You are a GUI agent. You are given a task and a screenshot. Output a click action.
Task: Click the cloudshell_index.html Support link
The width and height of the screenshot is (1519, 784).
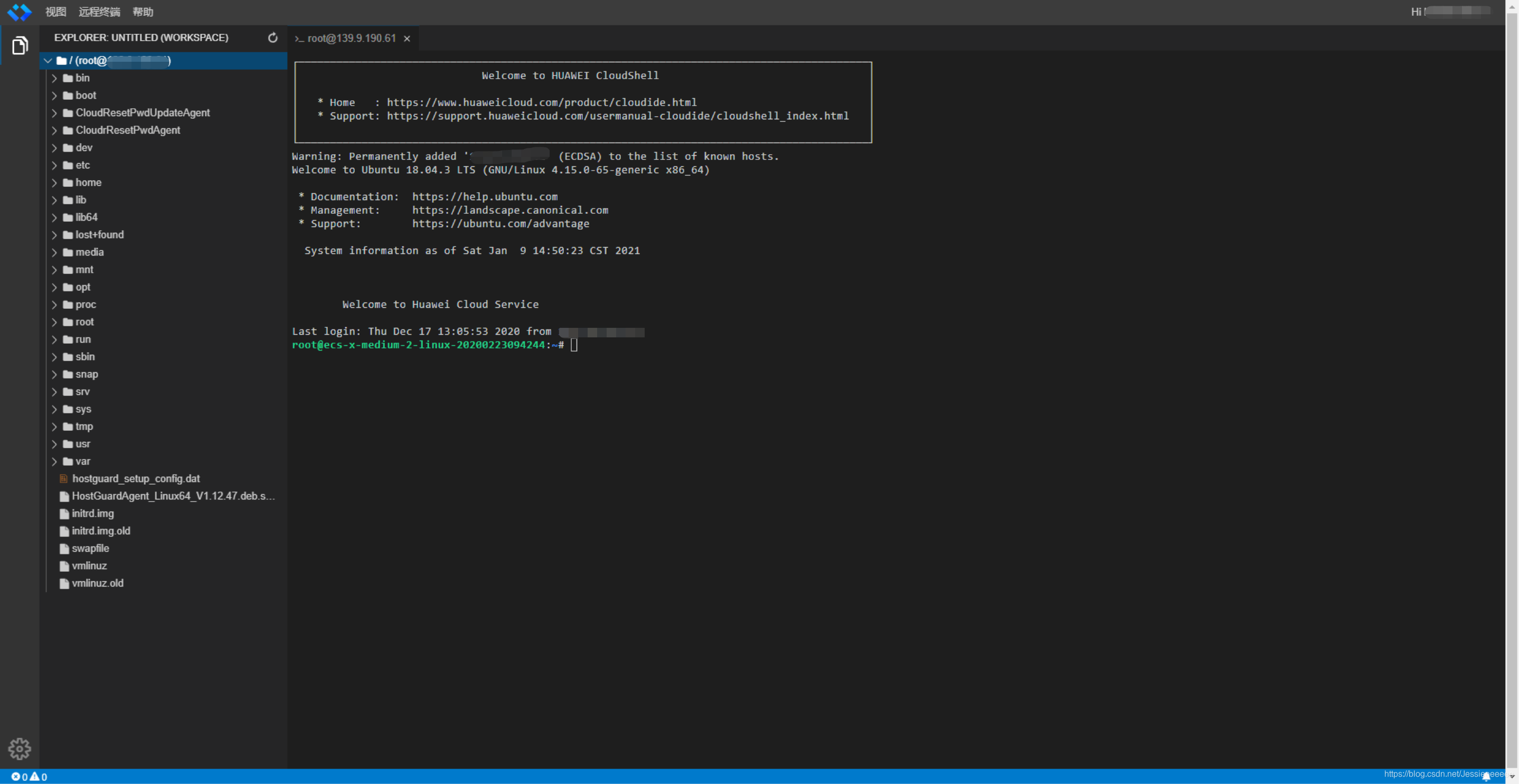click(x=617, y=116)
